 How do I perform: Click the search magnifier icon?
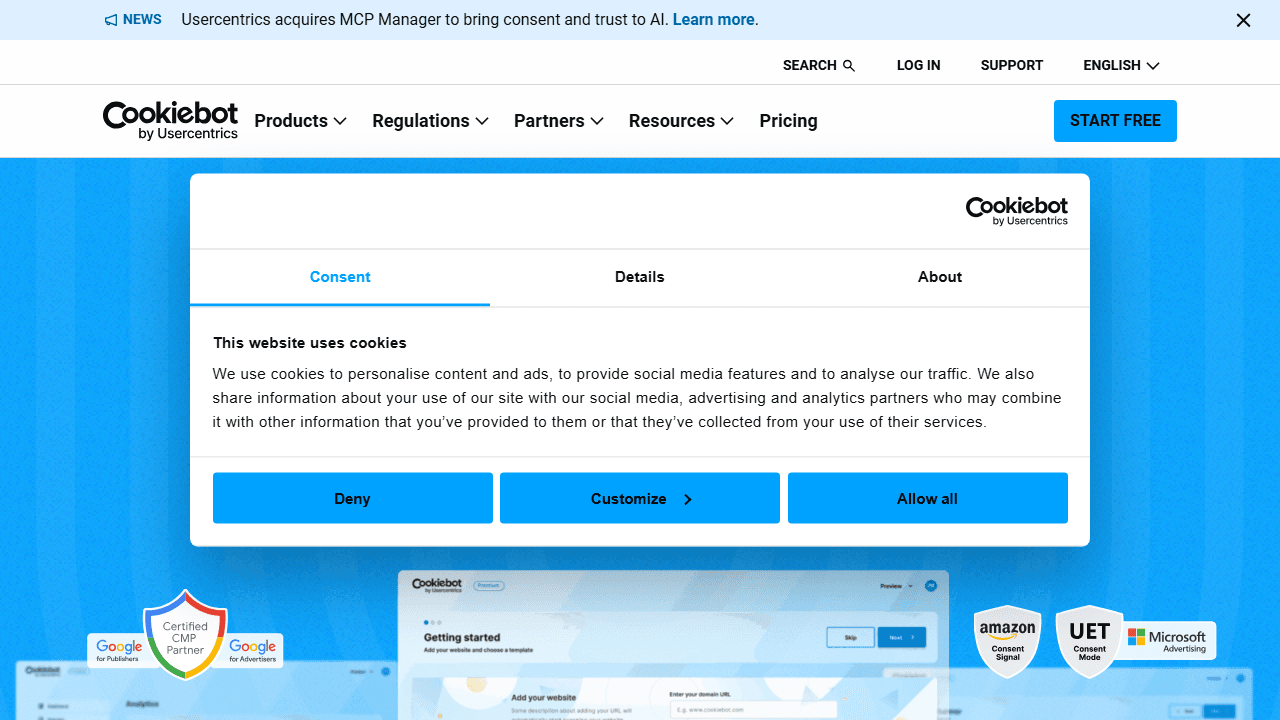[849, 66]
